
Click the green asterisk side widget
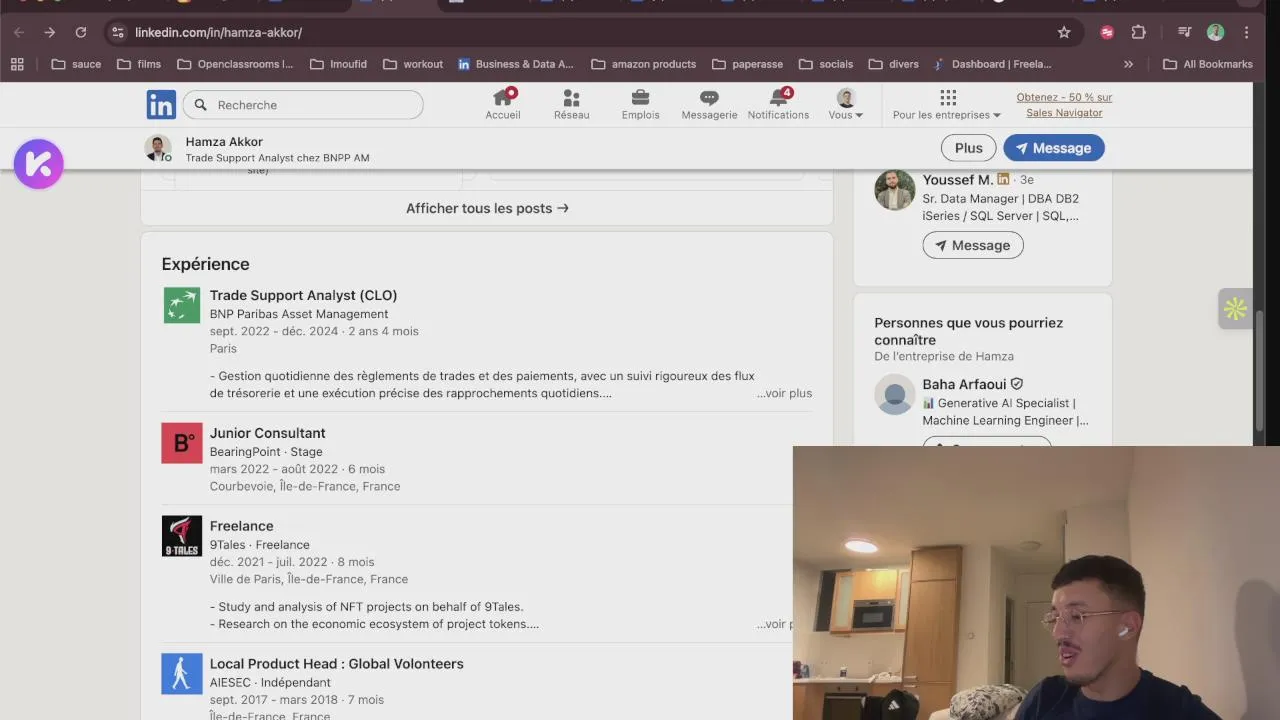click(1235, 309)
